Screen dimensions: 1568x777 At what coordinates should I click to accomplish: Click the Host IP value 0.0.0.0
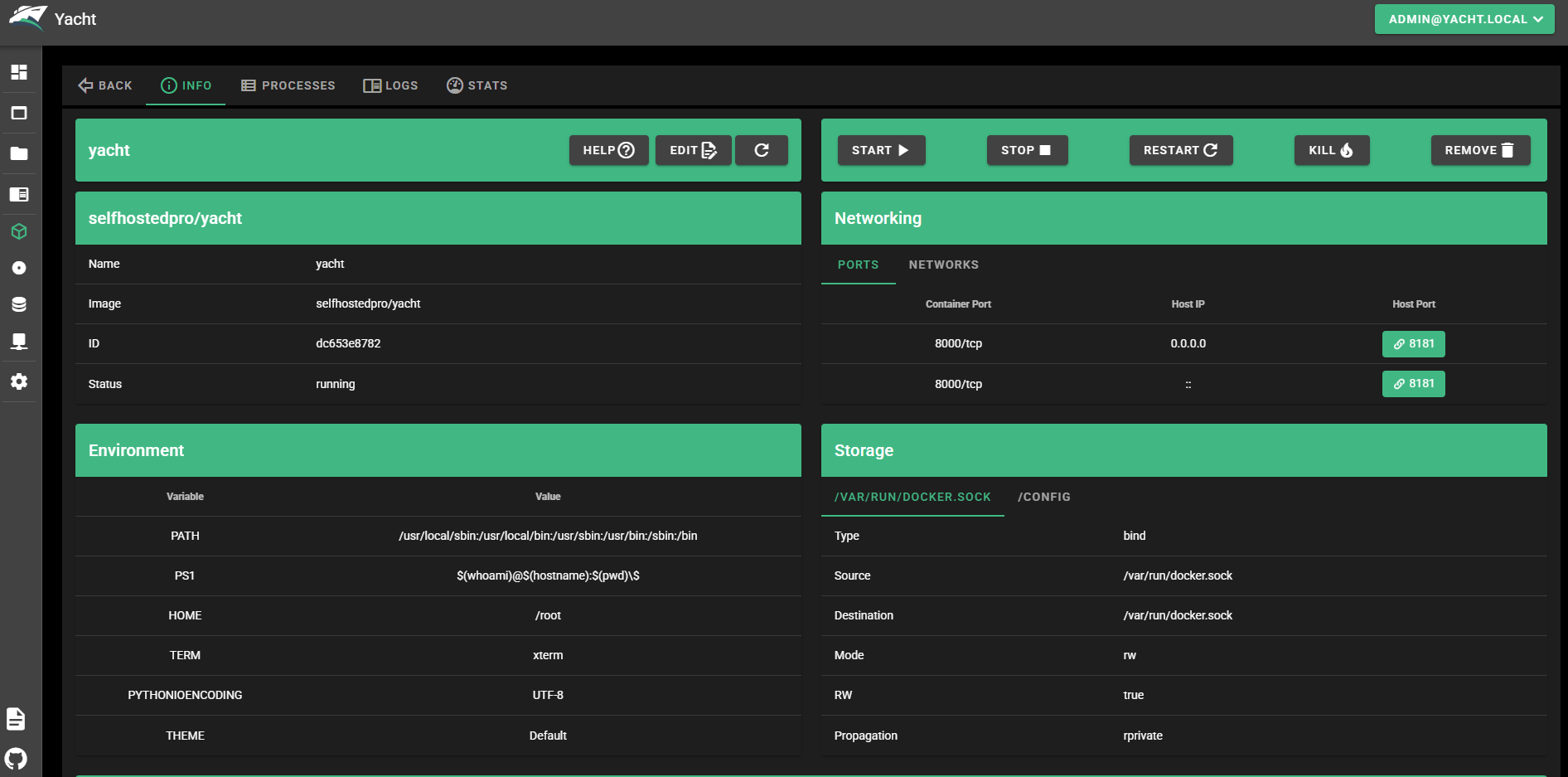(1188, 343)
